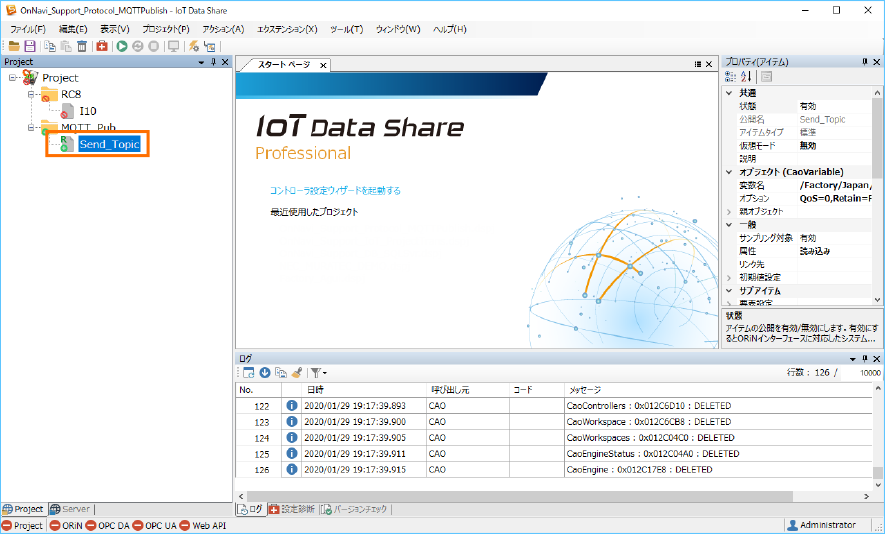Open the ヘルプ(H) menu
885x534 pixels.
(449, 29)
